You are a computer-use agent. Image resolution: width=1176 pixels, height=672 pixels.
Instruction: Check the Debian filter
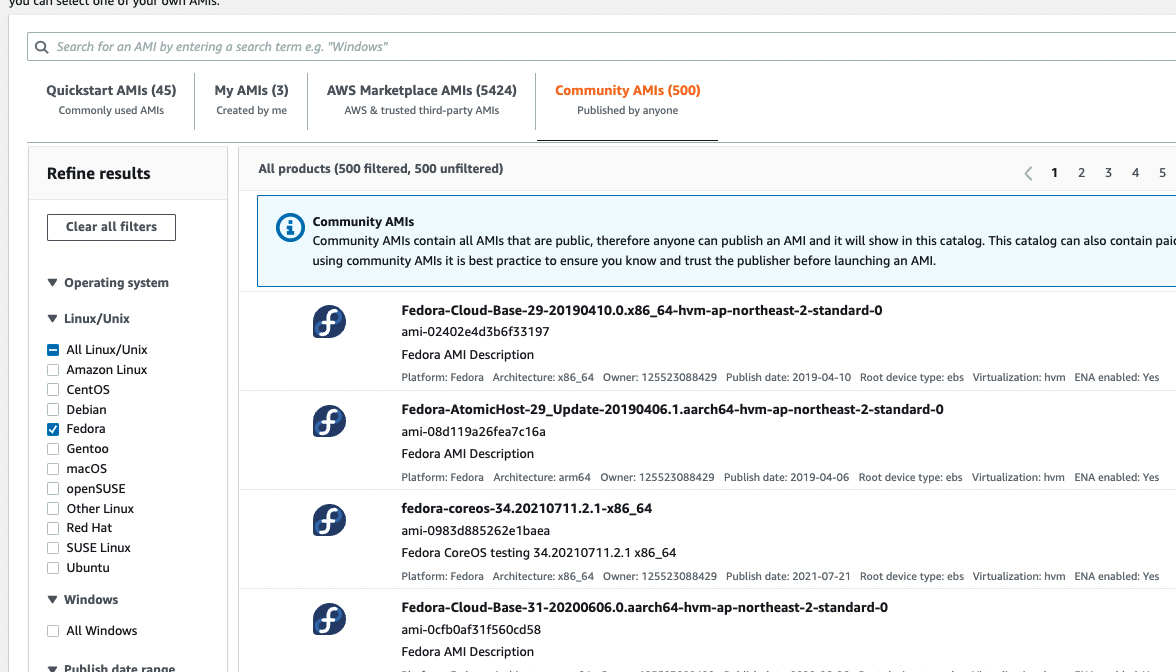(52, 410)
